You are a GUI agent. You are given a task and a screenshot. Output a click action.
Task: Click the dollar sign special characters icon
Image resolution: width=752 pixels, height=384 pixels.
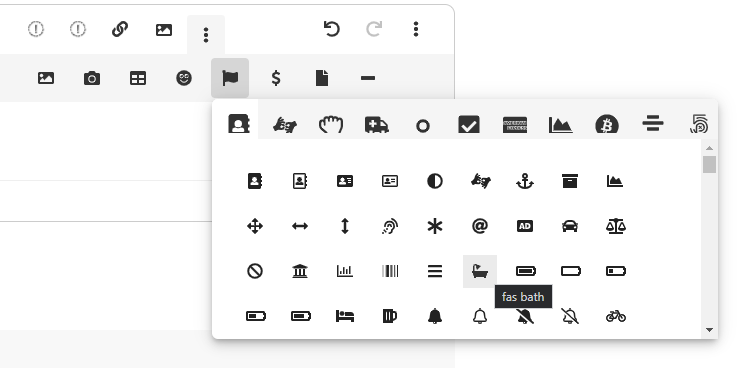point(276,78)
